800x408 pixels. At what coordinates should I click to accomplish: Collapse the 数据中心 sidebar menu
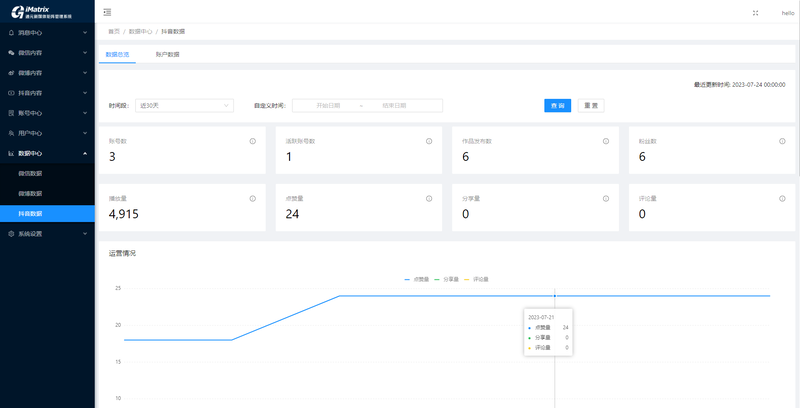(47, 153)
